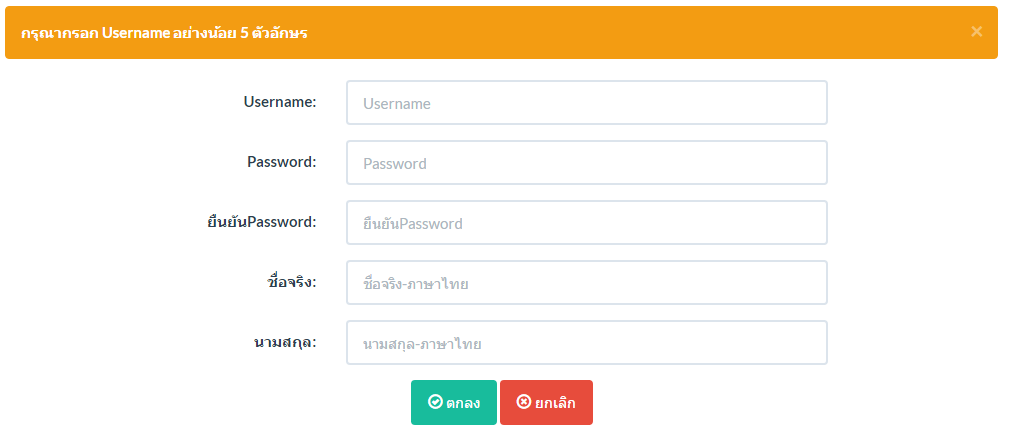Viewport: 1009px width, 442px height.
Task: Dismiss the orange Username warning alert
Action: [976, 32]
